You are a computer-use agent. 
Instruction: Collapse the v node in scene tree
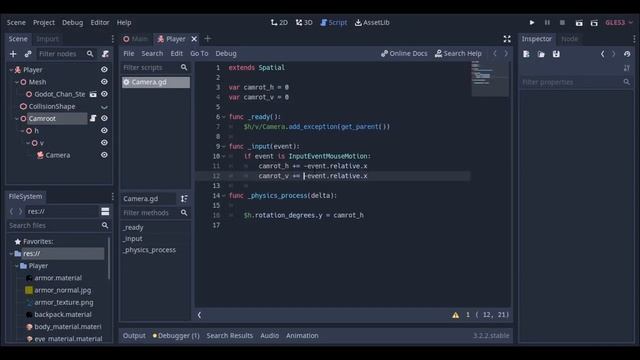[x=28, y=143]
